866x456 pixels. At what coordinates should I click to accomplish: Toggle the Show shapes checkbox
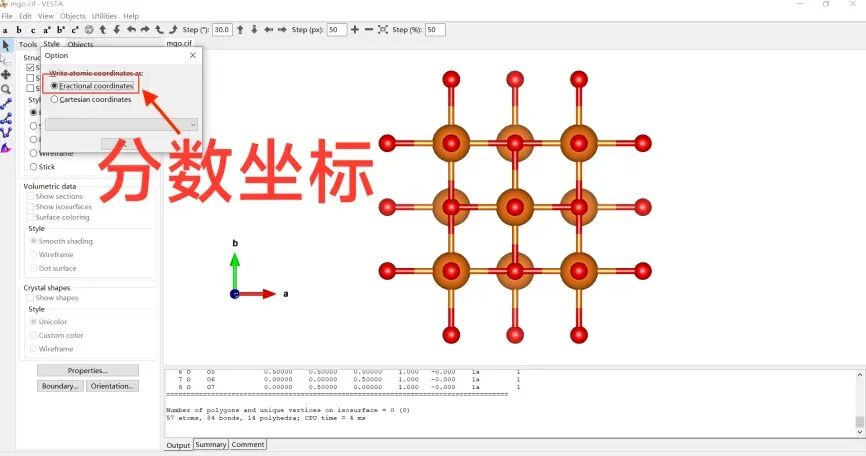coord(52,298)
